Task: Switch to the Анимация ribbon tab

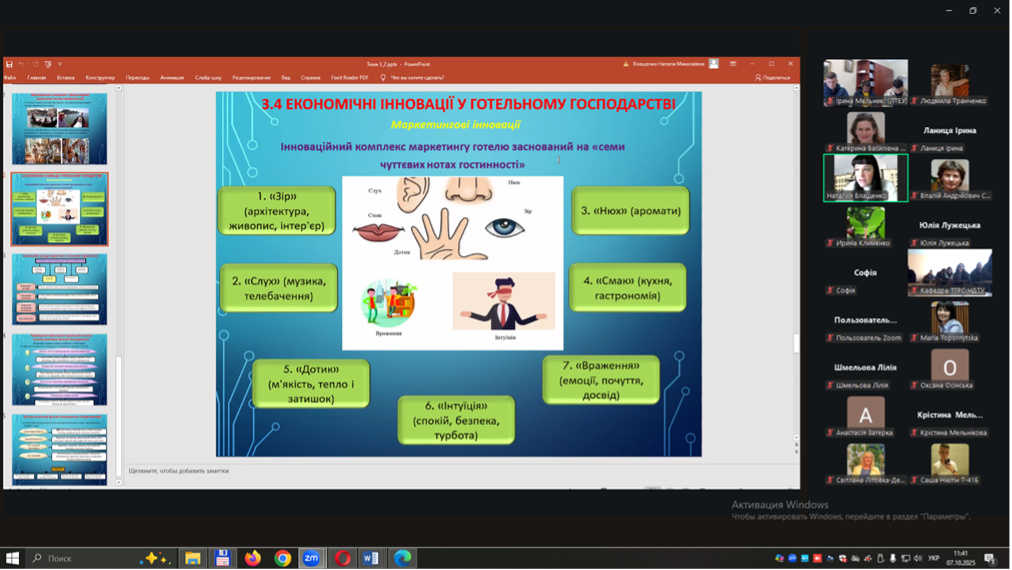Action: 172,77
